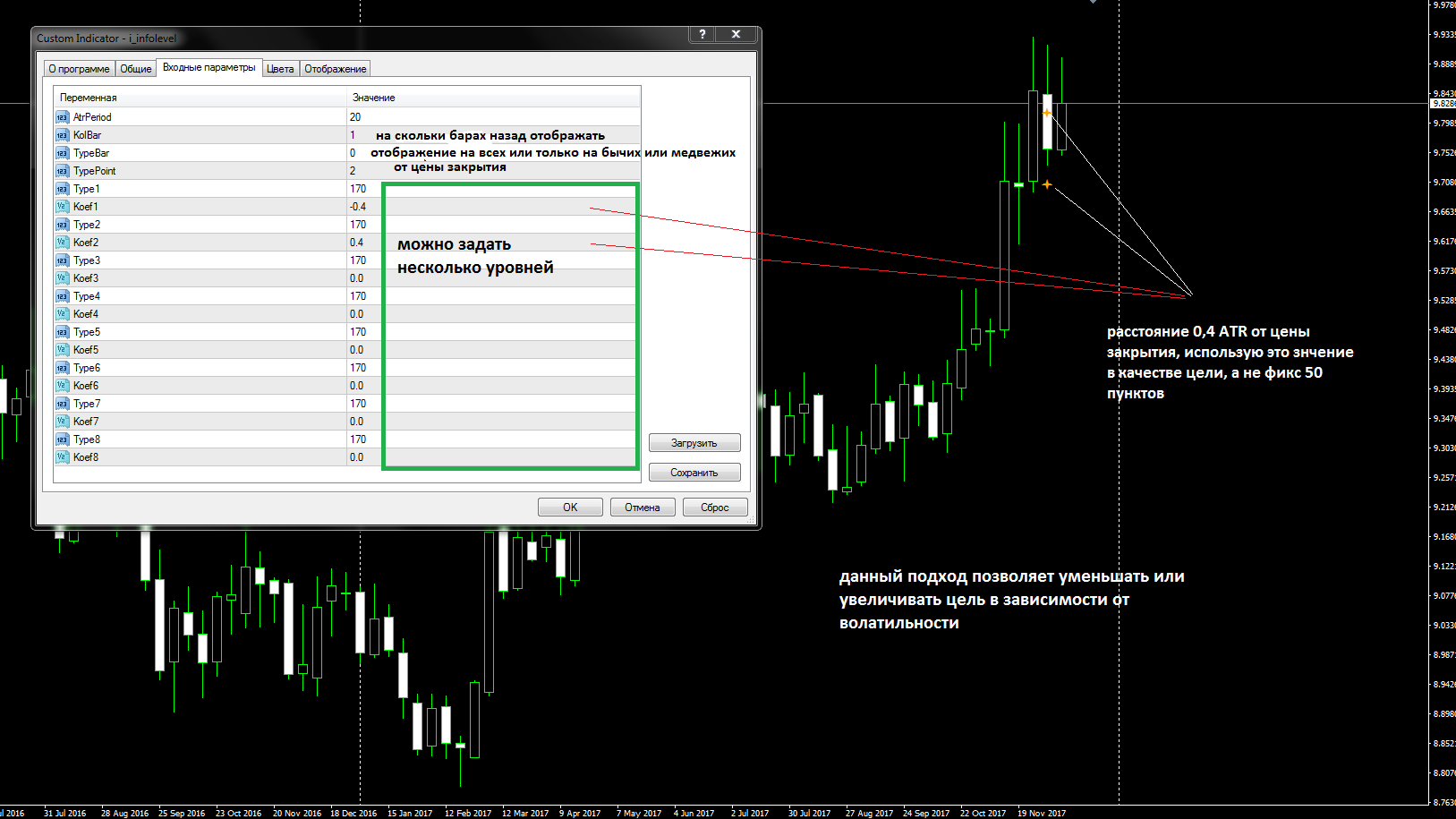Click the AtrPeriod variable type icon
Image resolution: width=1456 pixels, height=819 pixels.
click(x=62, y=117)
